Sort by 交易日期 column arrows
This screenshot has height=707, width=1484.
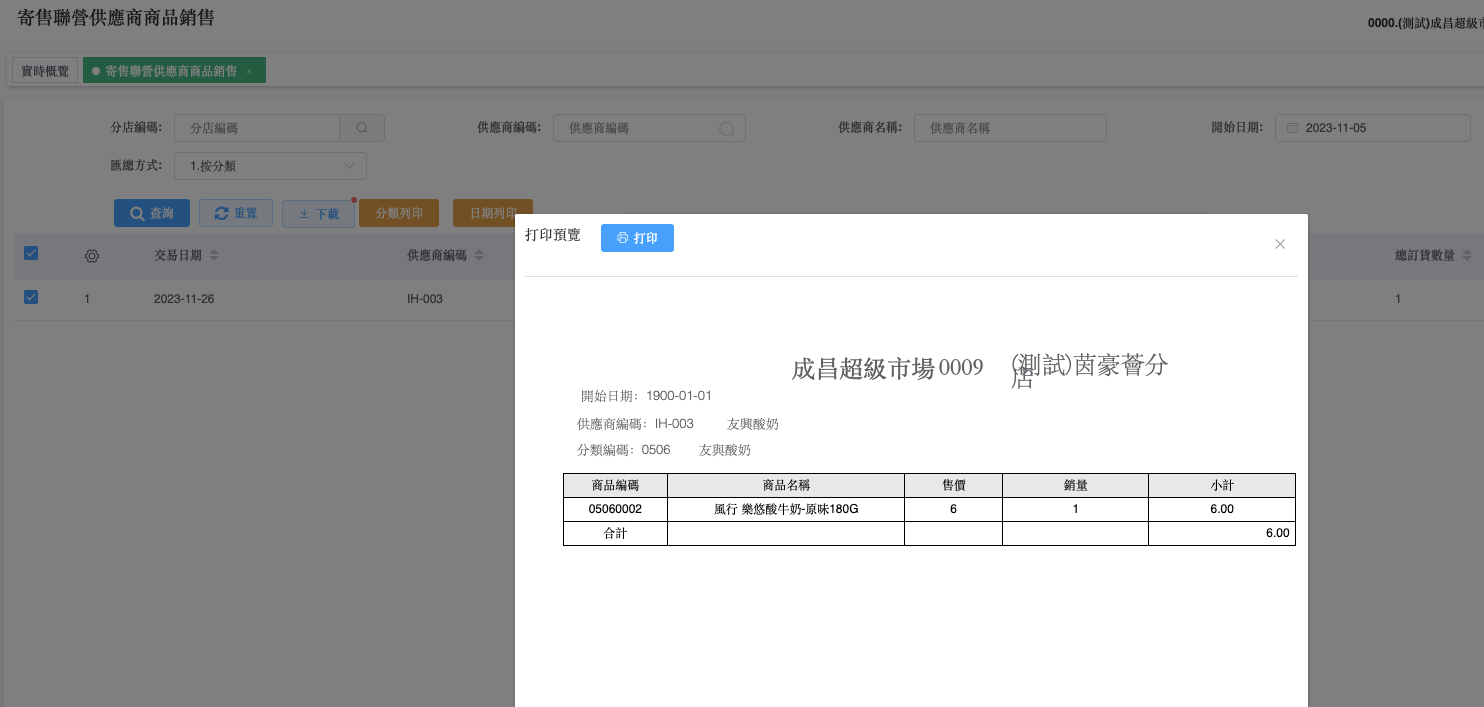tap(214, 256)
